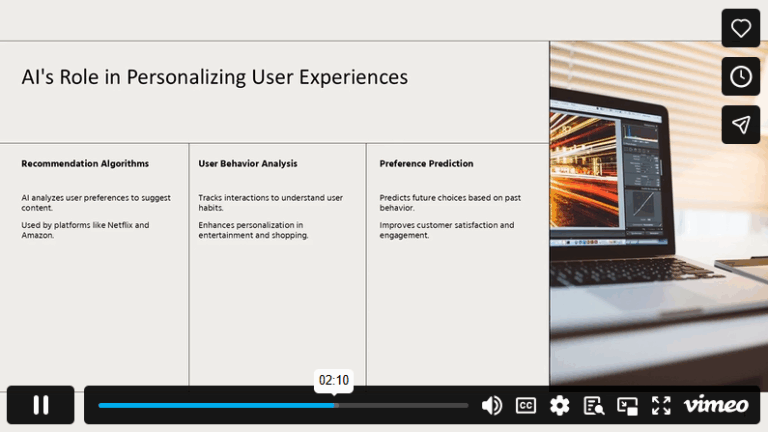Enter fullscreen mode

661,405
